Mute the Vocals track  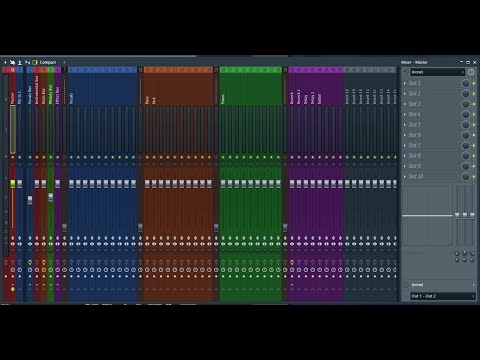tap(71, 157)
